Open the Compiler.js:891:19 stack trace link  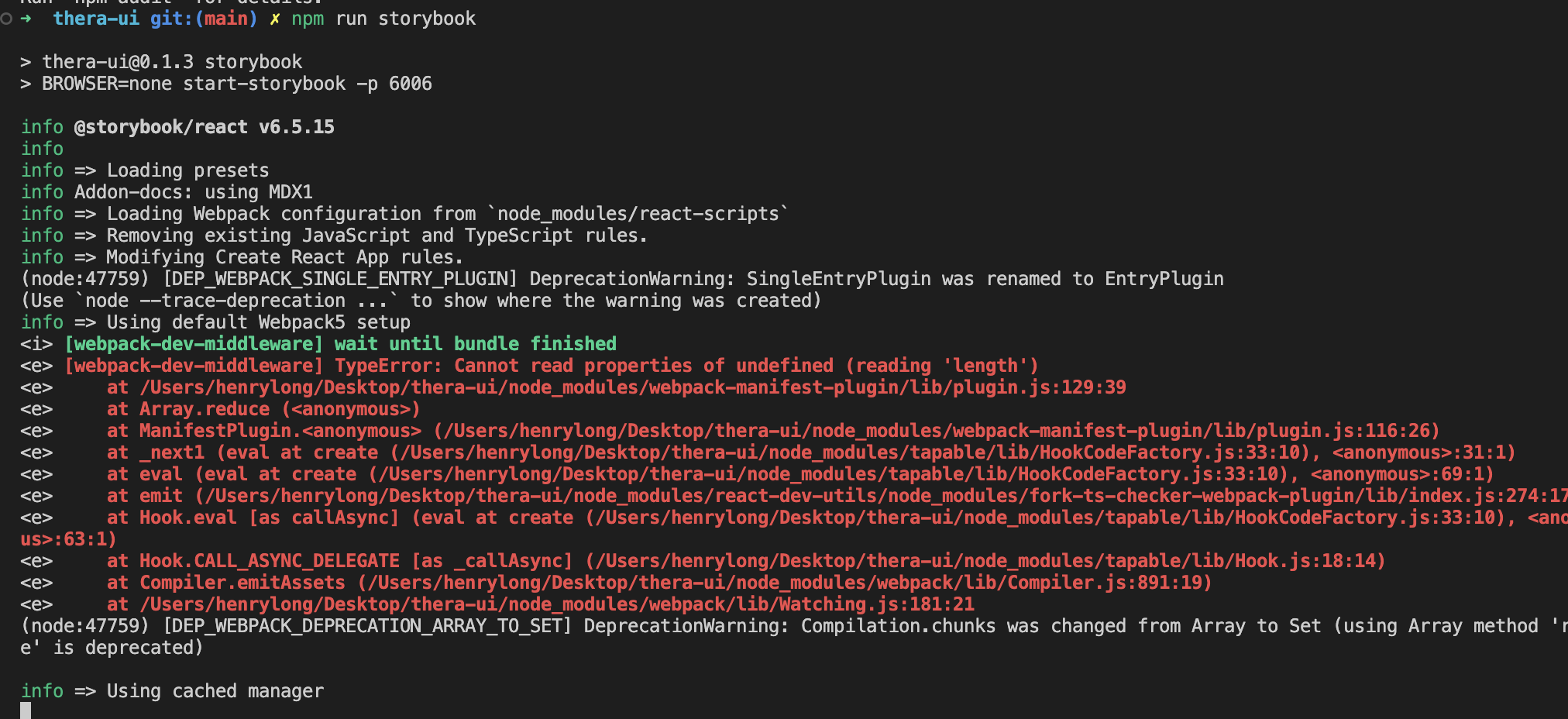tap(785, 583)
